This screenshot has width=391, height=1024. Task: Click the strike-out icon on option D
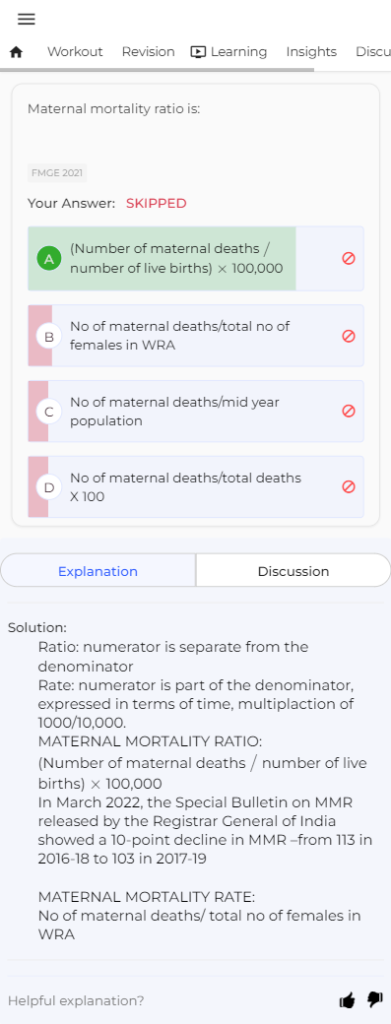(349, 487)
